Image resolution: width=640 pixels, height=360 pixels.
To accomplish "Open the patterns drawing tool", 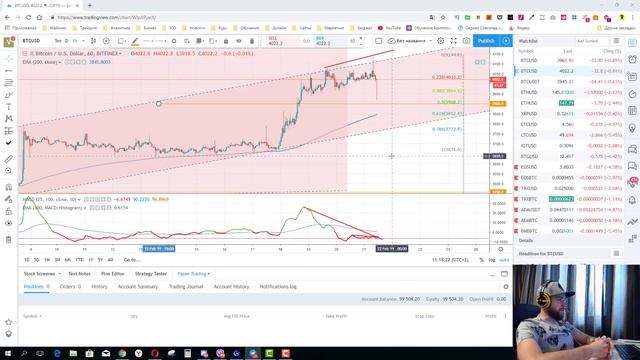I will pos(9,118).
